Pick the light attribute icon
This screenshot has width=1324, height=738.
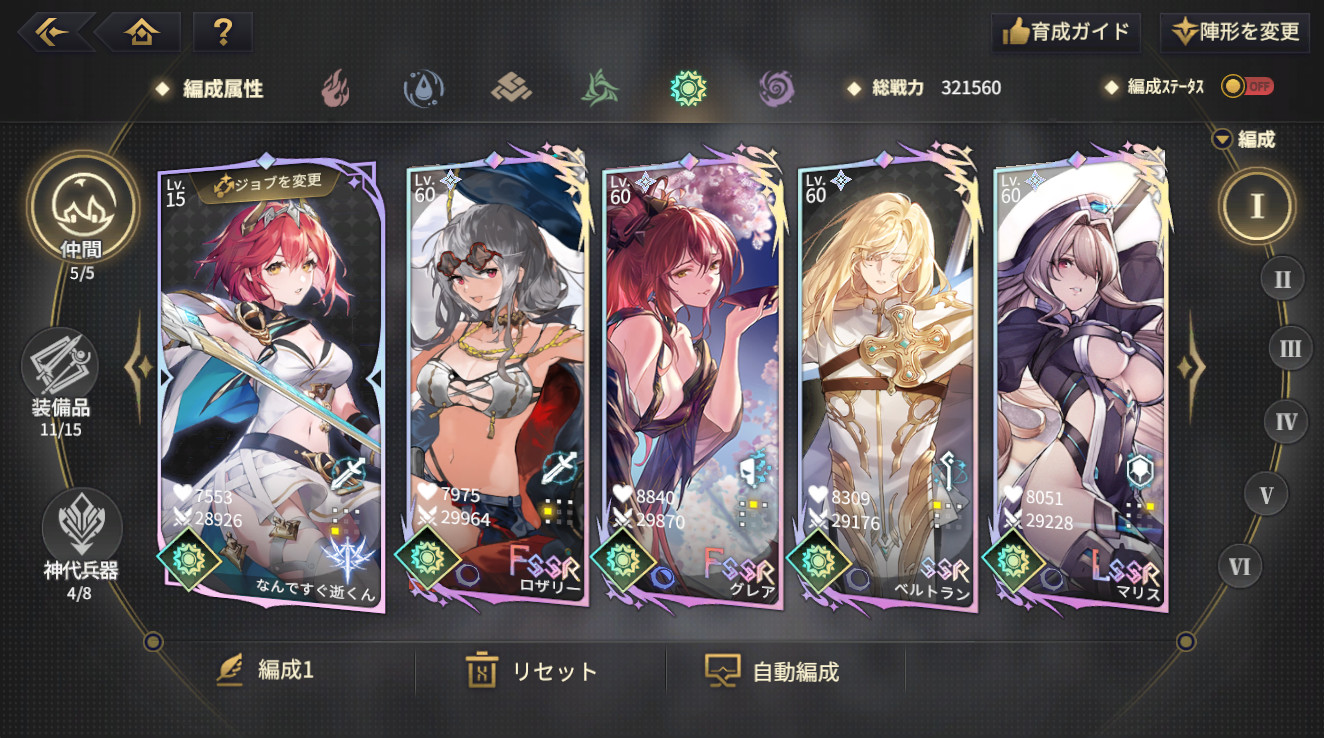point(689,88)
